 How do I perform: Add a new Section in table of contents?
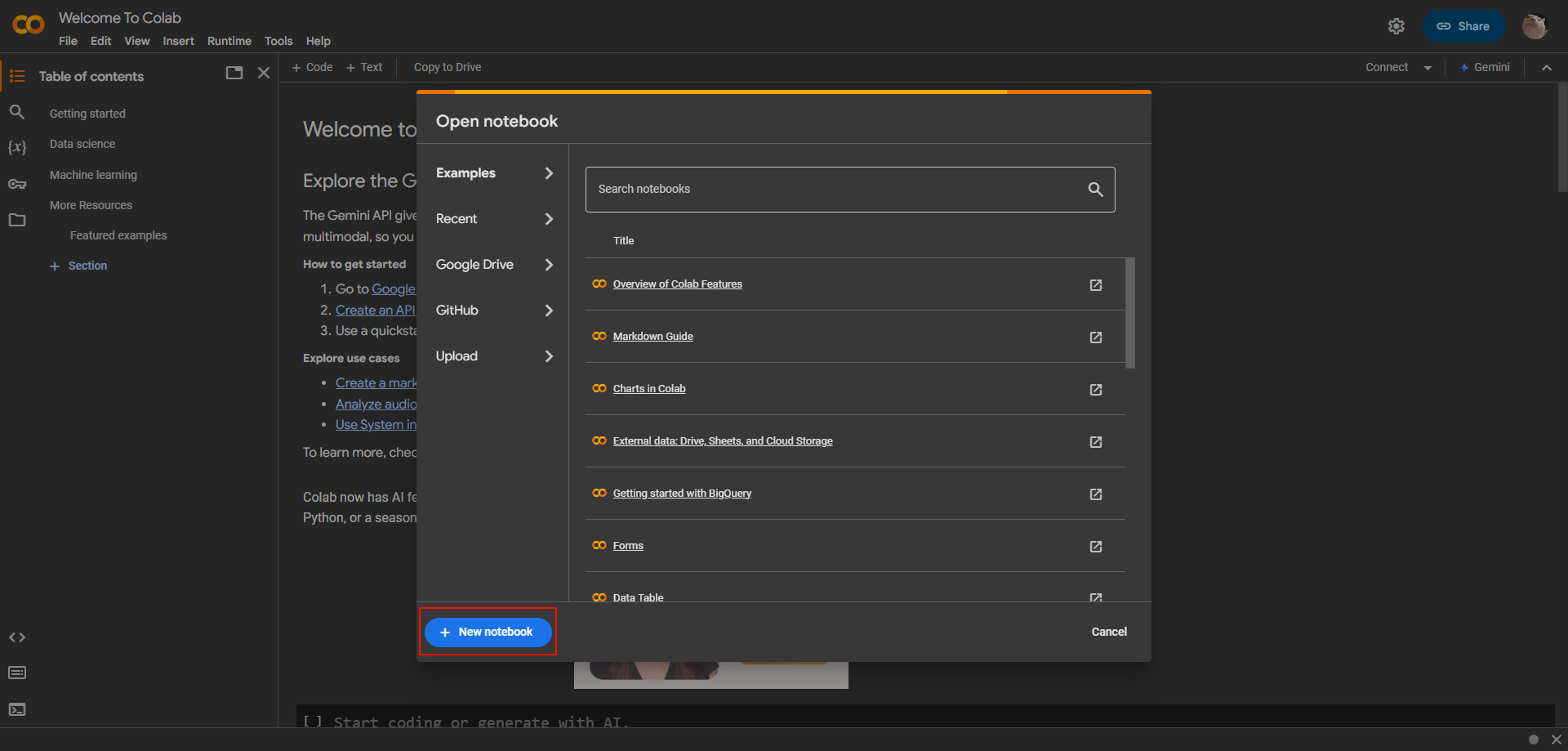click(x=78, y=266)
